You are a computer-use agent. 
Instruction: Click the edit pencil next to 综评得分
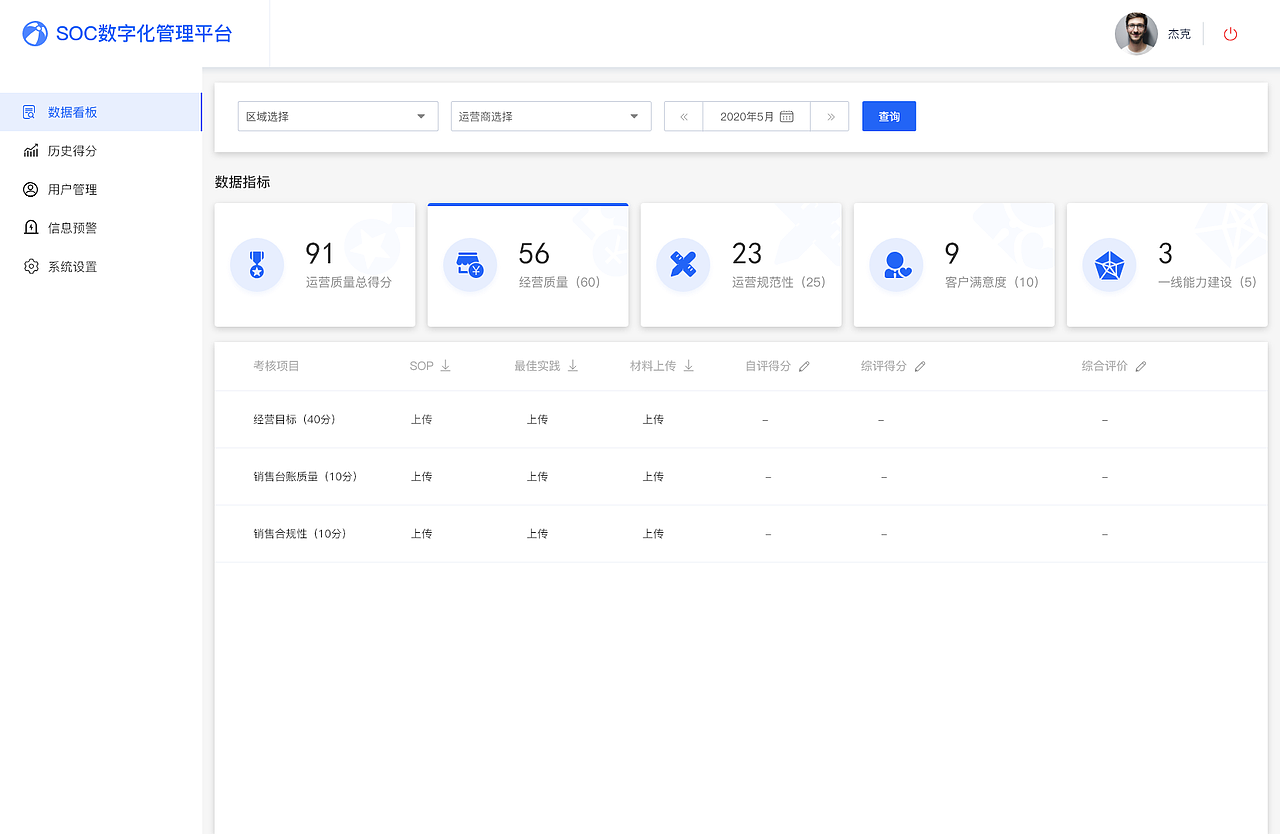pos(920,366)
